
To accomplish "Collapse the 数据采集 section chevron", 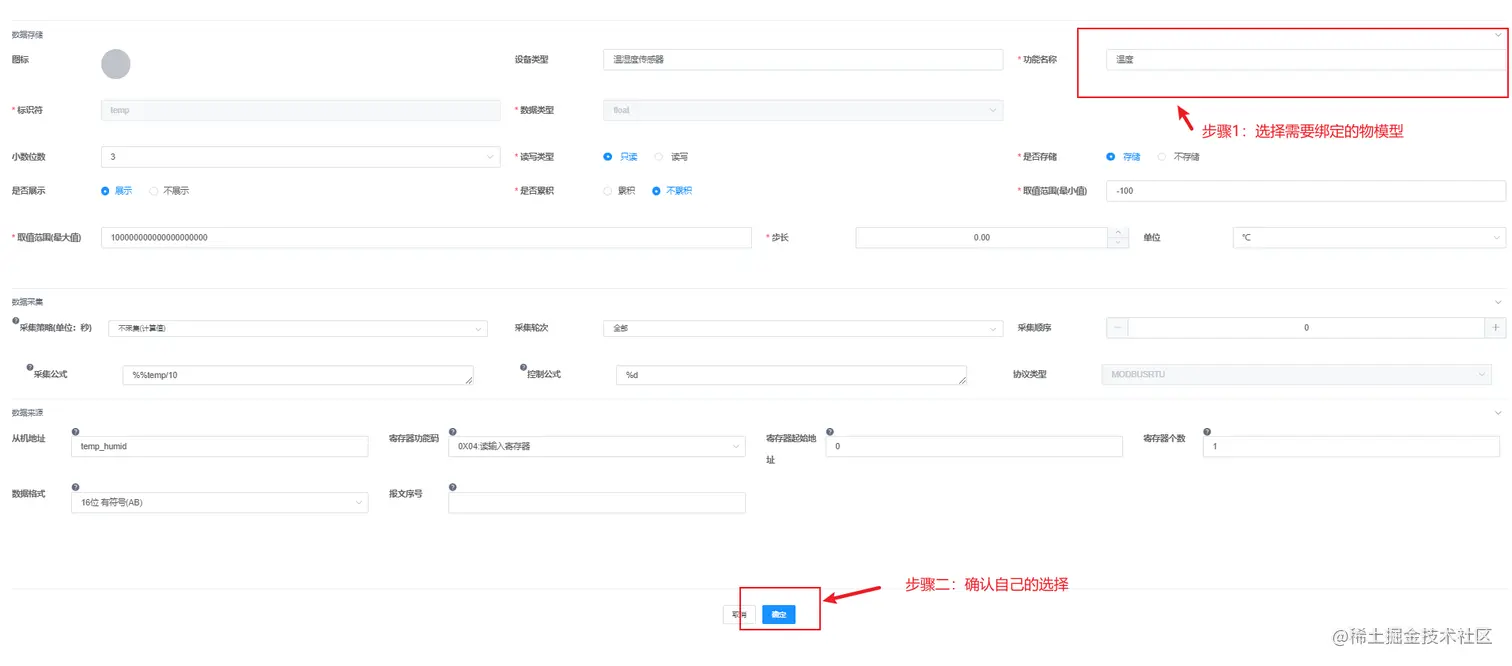I will coord(1498,302).
